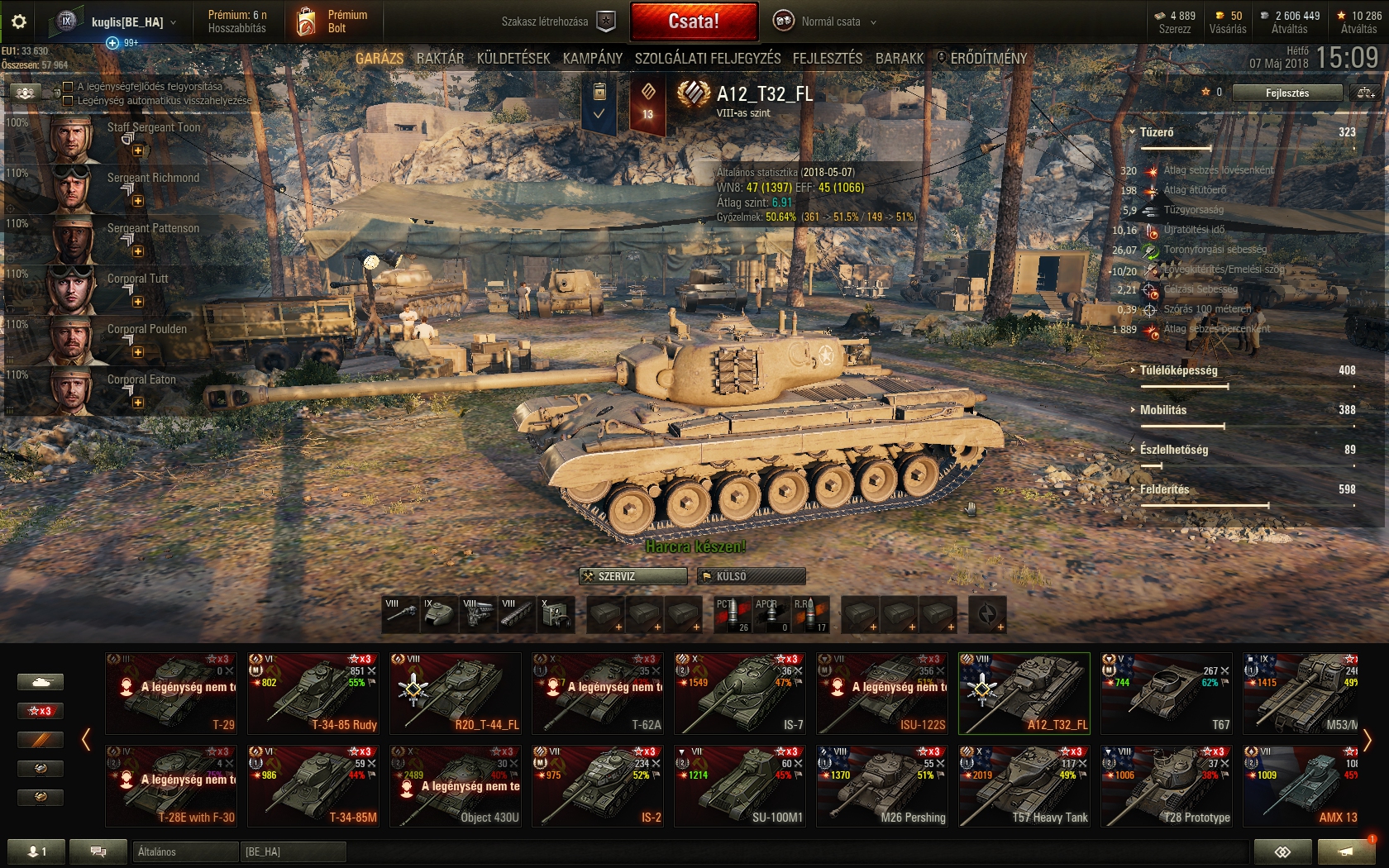Click the Tűzerő firepower progress bar
1389x868 pixels.
(1177, 149)
